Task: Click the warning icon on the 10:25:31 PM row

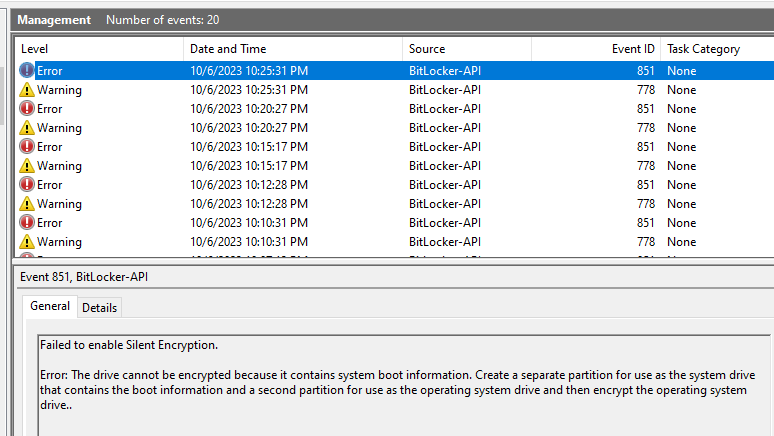Action: [27, 90]
